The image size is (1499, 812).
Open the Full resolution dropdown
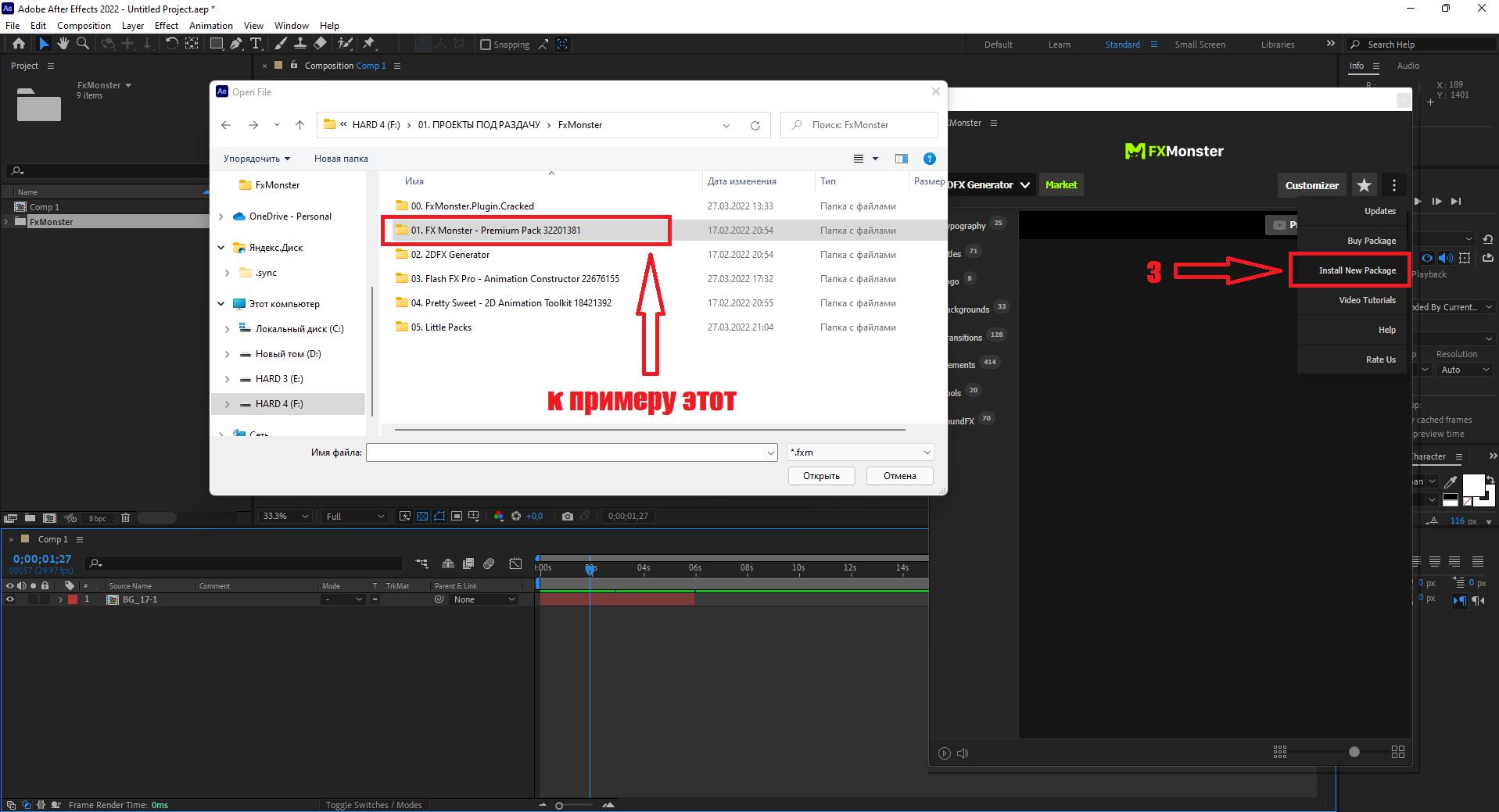coord(355,516)
